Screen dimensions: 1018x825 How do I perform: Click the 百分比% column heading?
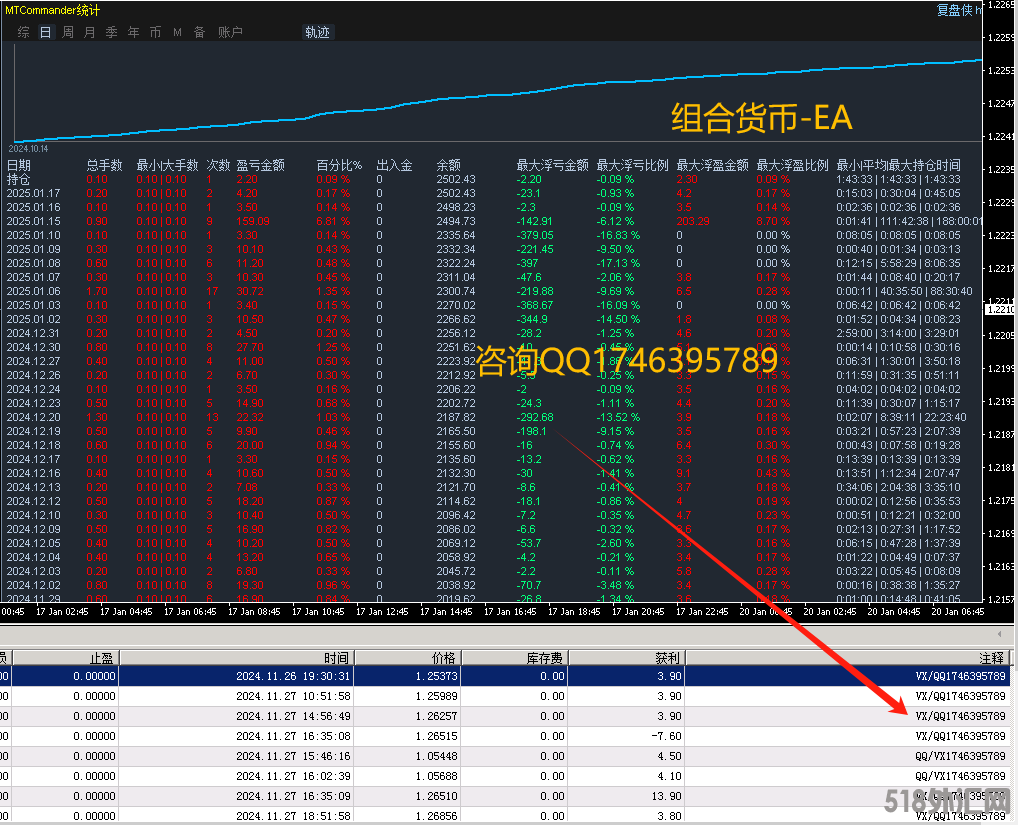[x=339, y=166]
